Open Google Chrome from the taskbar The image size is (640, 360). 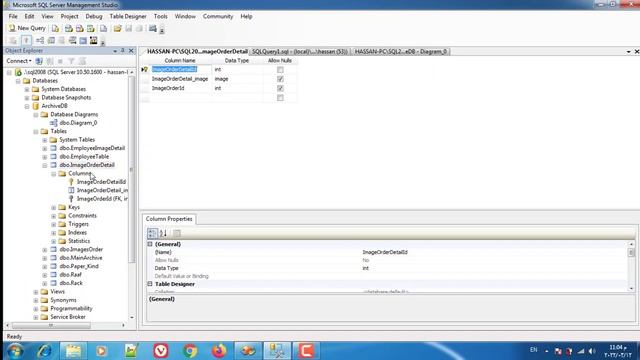pos(190,351)
